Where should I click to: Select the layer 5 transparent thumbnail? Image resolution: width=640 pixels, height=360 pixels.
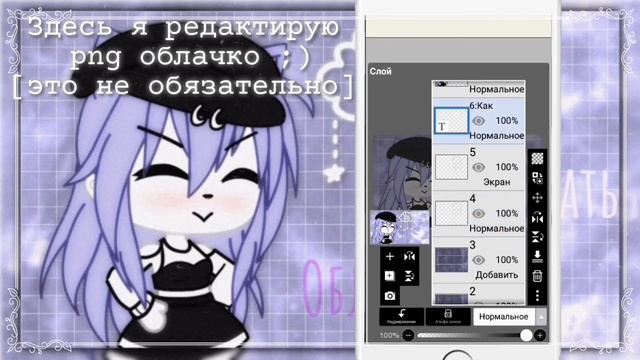tap(451, 167)
